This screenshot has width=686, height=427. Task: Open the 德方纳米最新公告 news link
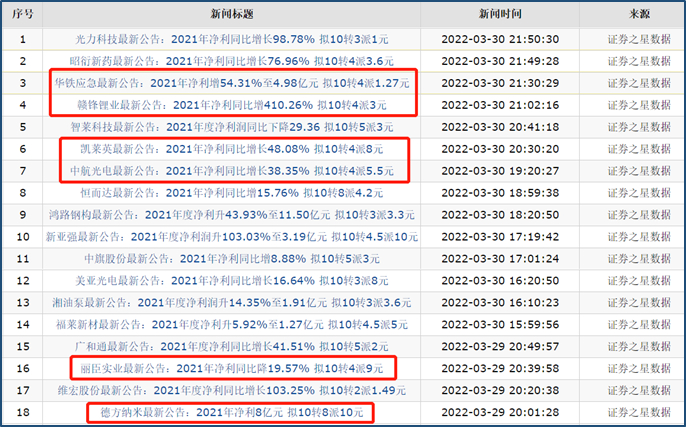point(232,412)
